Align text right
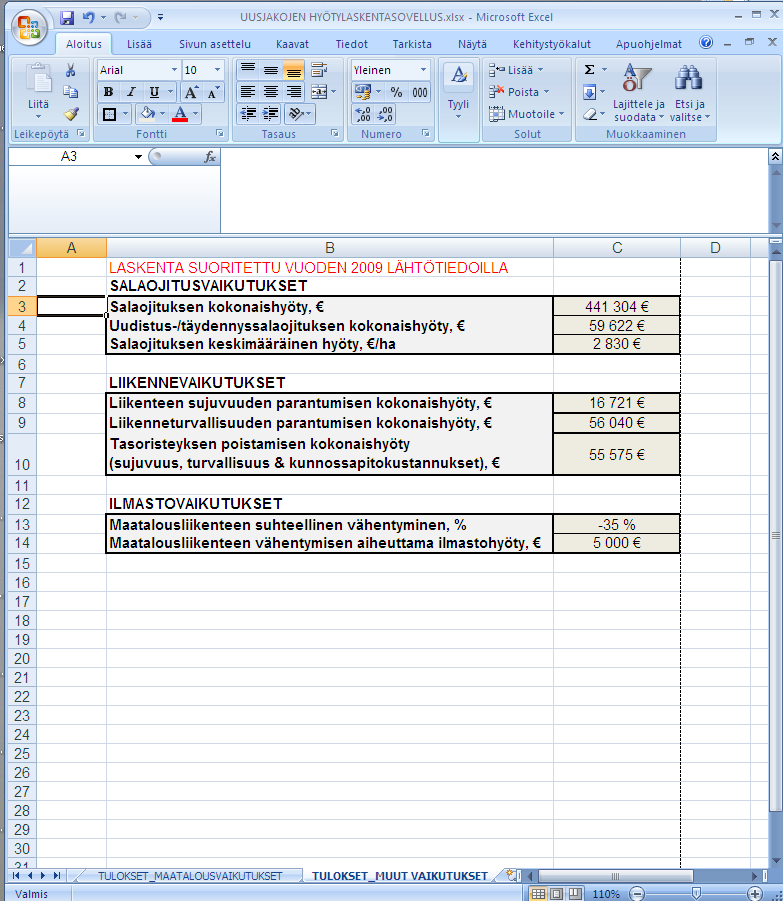This screenshot has width=783, height=901. click(294, 92)
